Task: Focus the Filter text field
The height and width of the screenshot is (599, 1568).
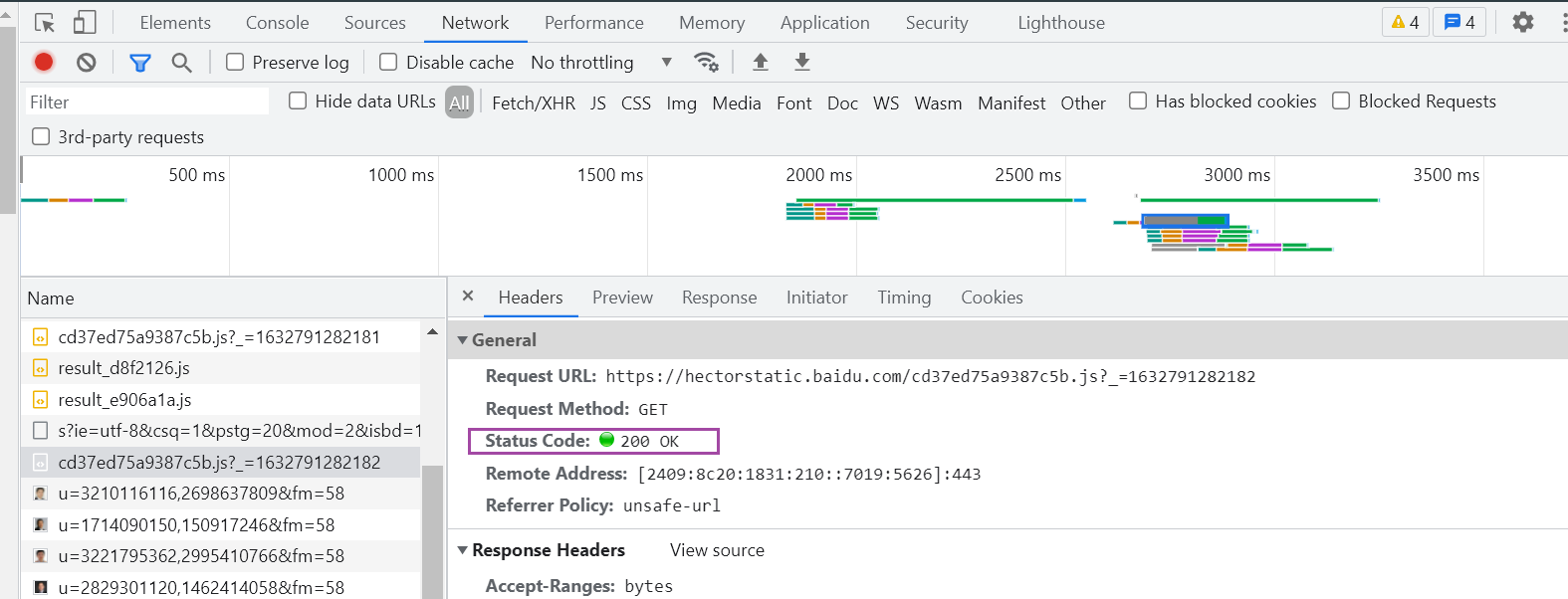Action: tap(146, 101)
